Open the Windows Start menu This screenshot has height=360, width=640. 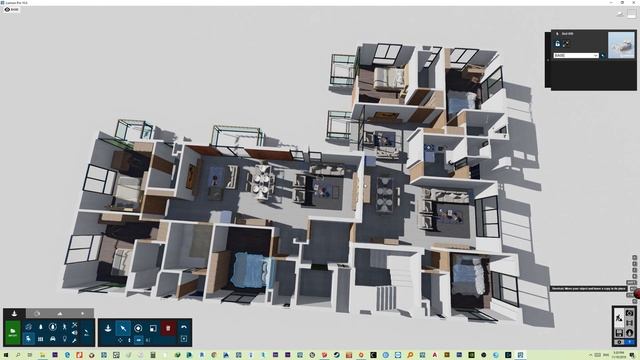click(x=6, y=355)
